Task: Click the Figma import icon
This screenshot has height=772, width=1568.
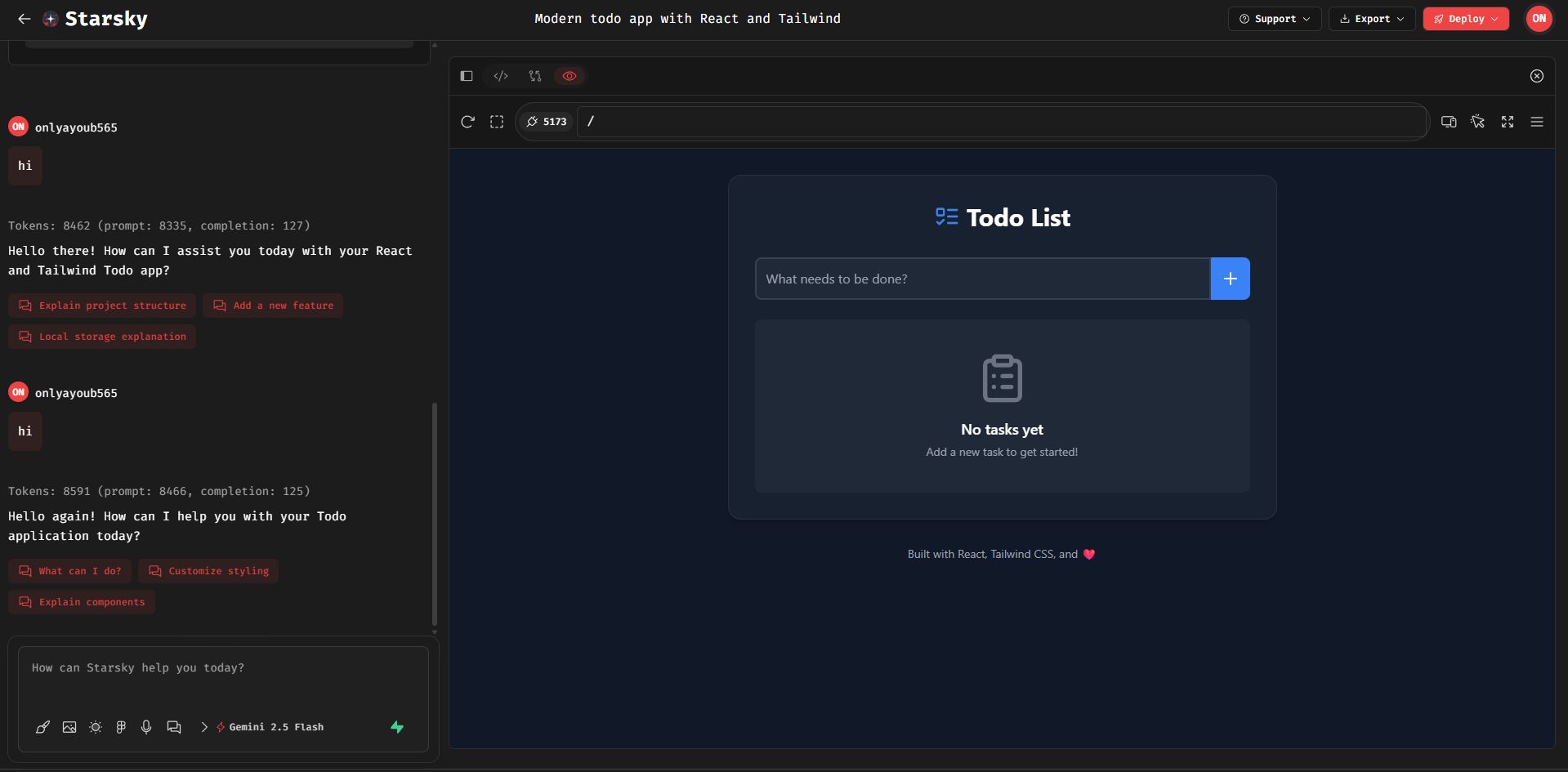Action: (x=121, y=727)
